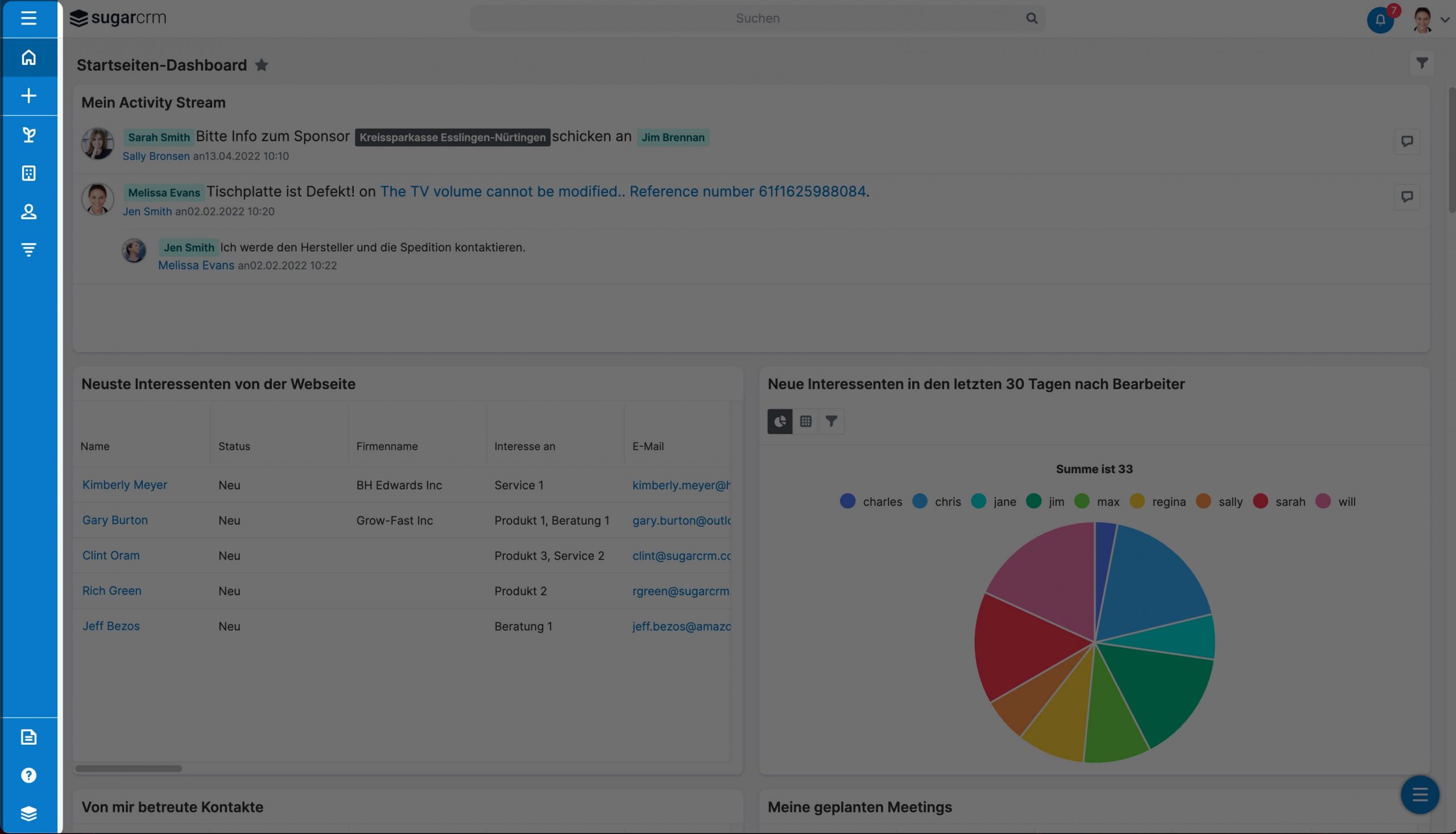Switch chart to pie chart view

(x=780, y=422)
